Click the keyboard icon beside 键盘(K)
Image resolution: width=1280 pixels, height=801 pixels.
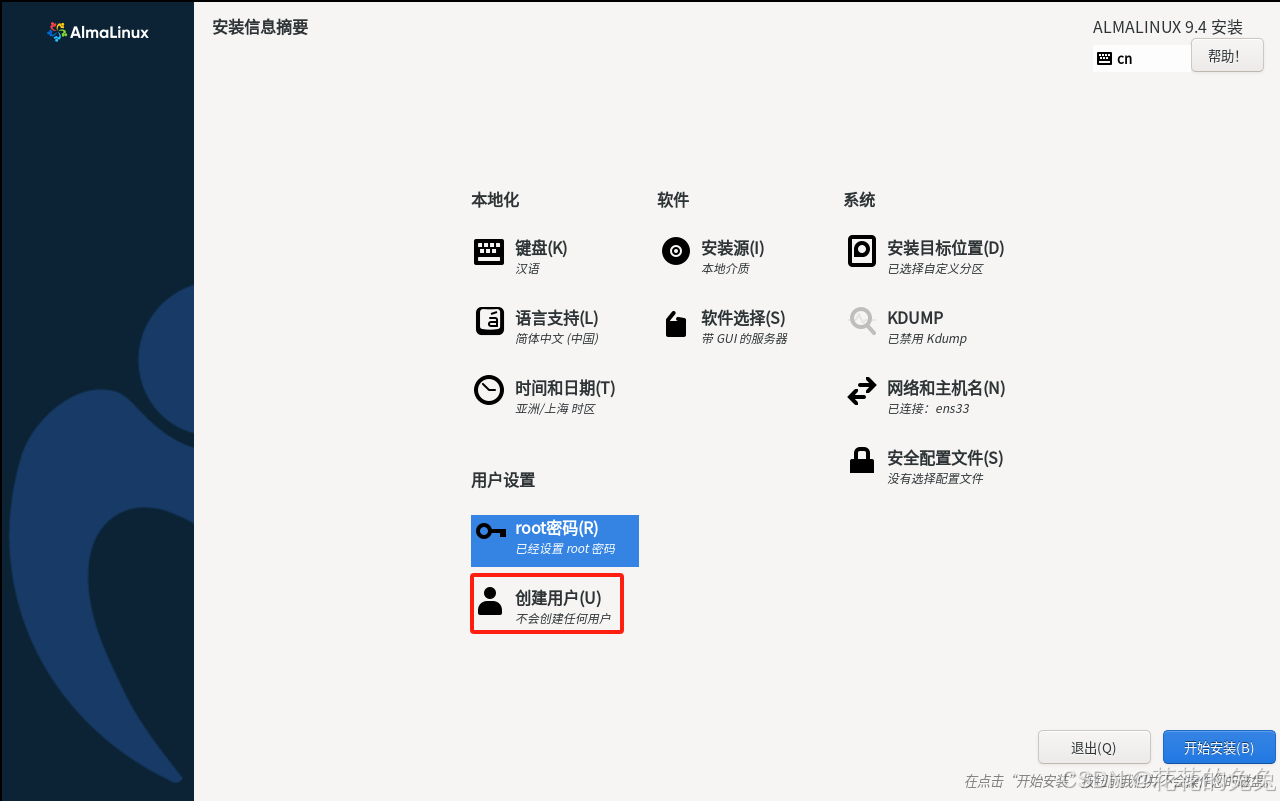[489, 252]
